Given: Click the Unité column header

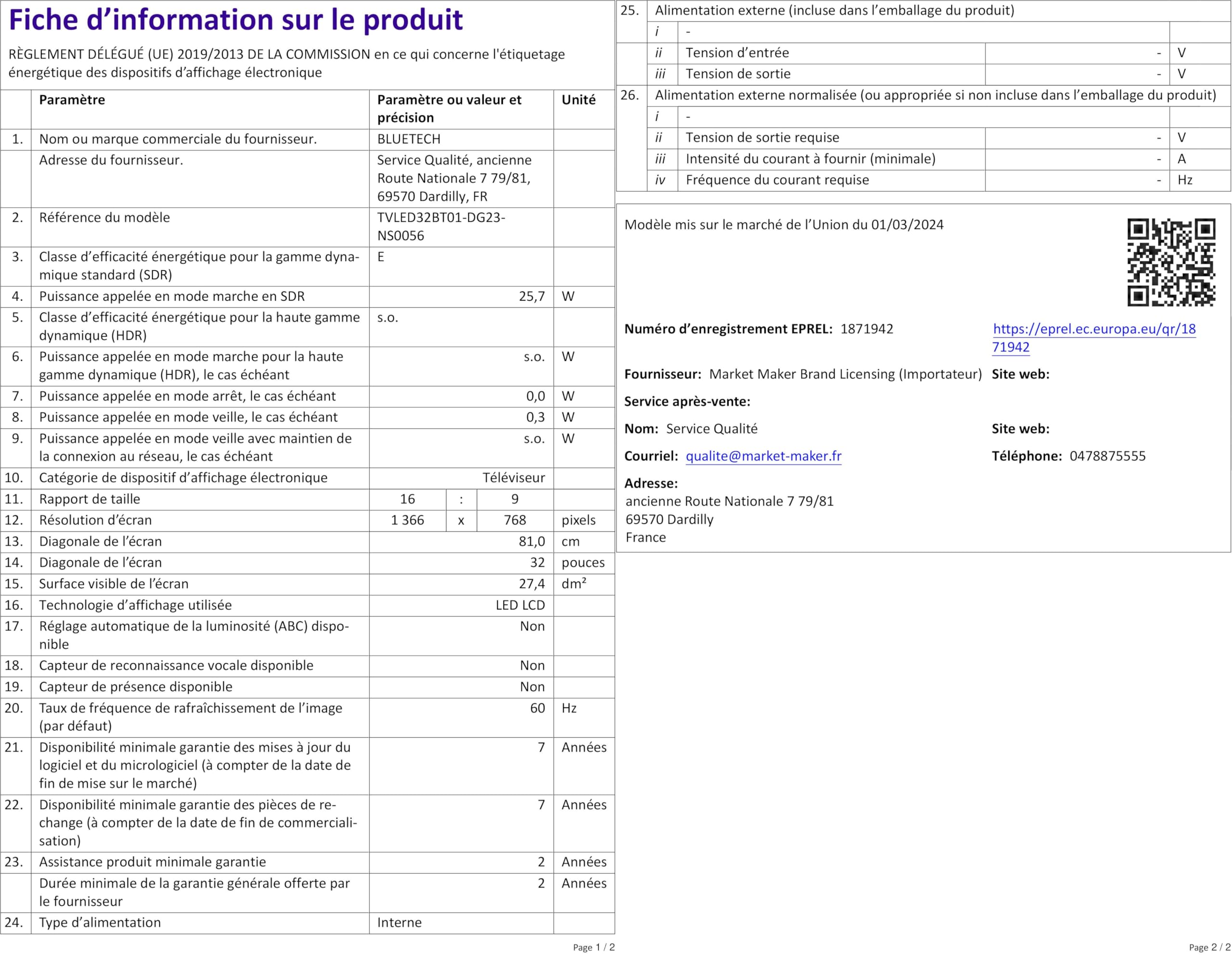Looking at the screenshot, I should point(578,101).
